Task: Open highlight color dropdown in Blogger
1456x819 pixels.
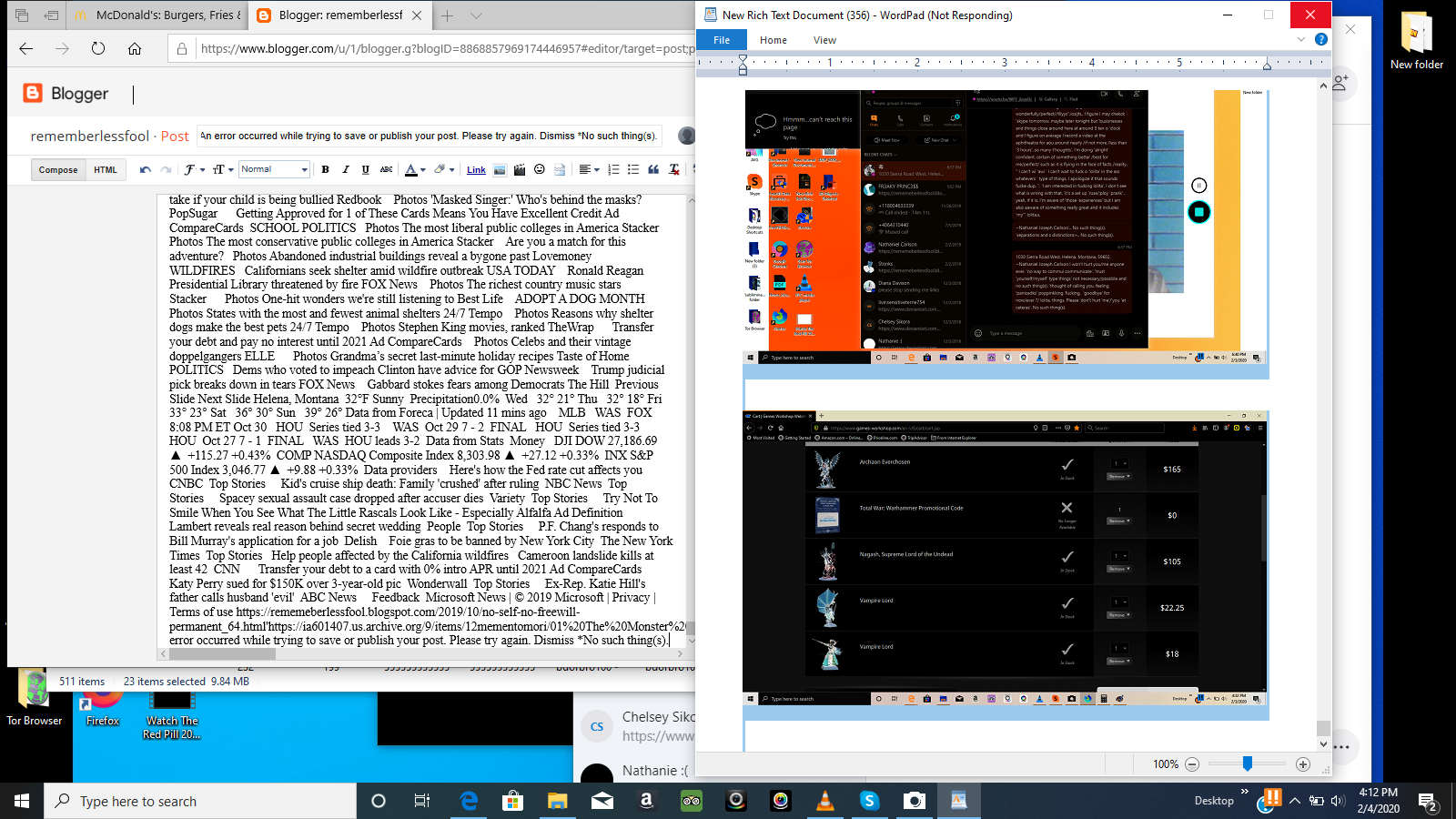Action: pos(444,169)
